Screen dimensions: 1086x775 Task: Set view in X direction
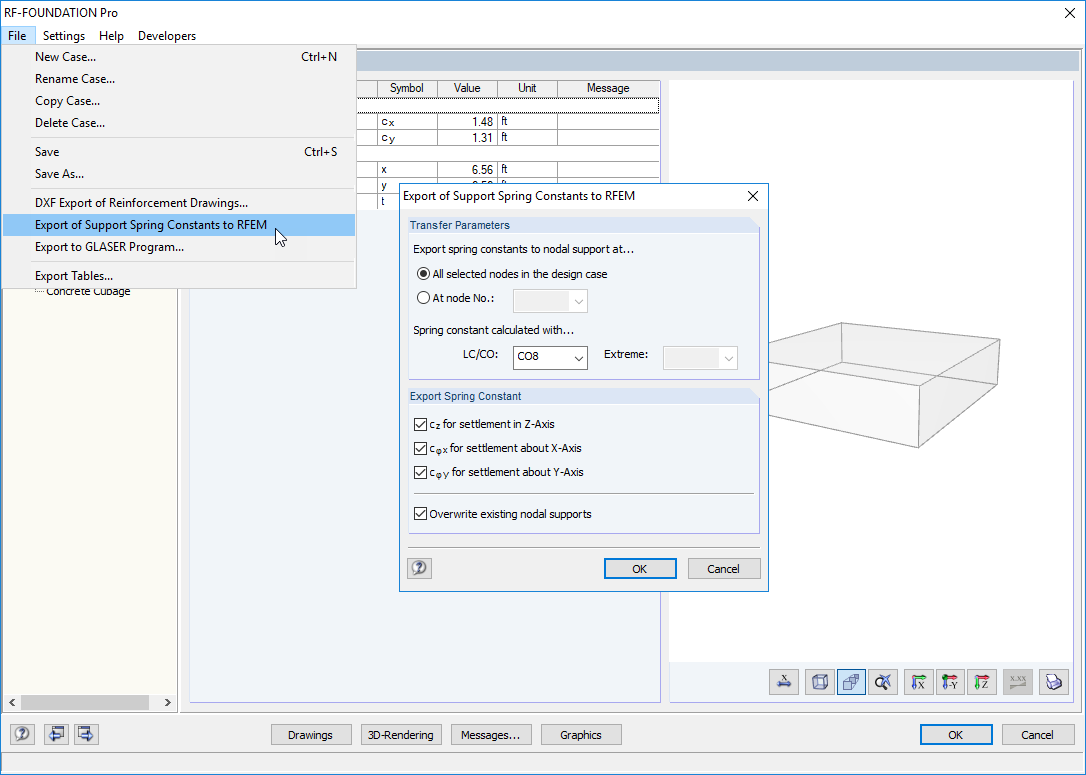coord(918,682)
